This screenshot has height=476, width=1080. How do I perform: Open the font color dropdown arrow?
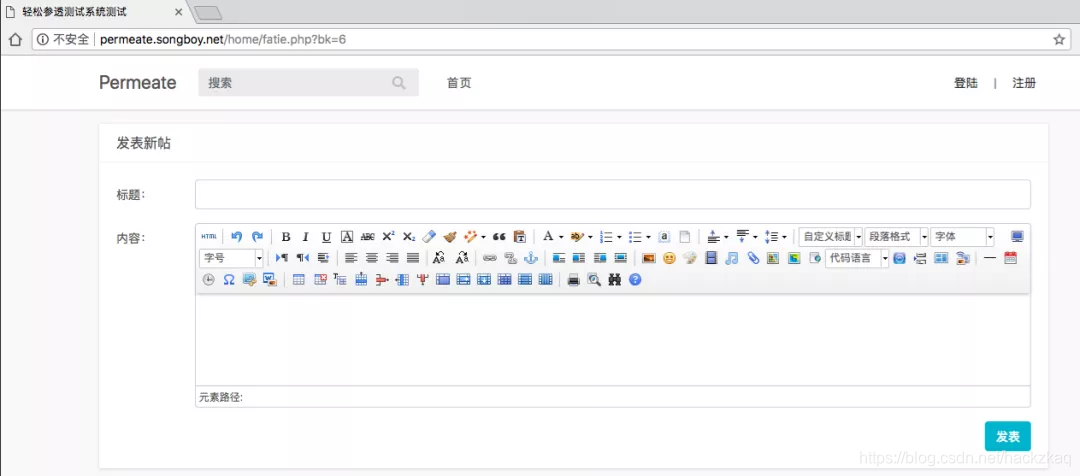561,237
